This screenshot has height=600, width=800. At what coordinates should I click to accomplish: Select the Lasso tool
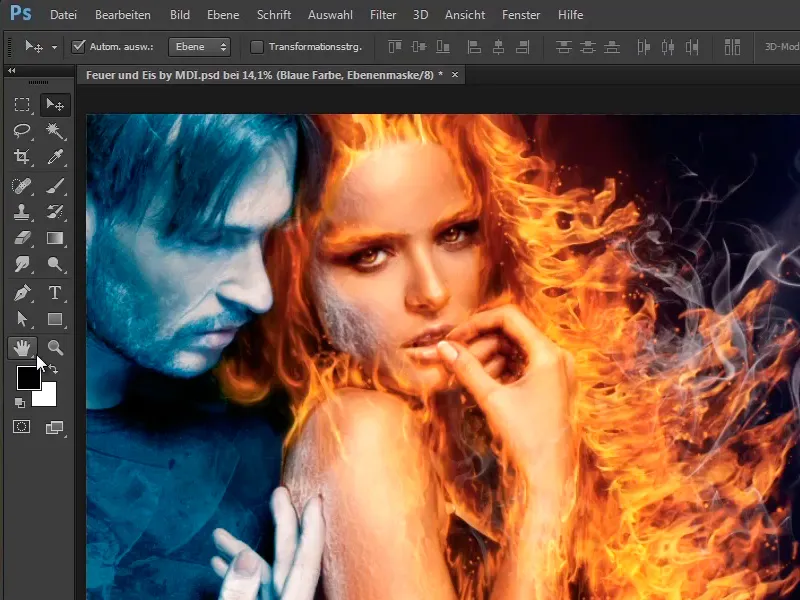click(x=22, y=131)
